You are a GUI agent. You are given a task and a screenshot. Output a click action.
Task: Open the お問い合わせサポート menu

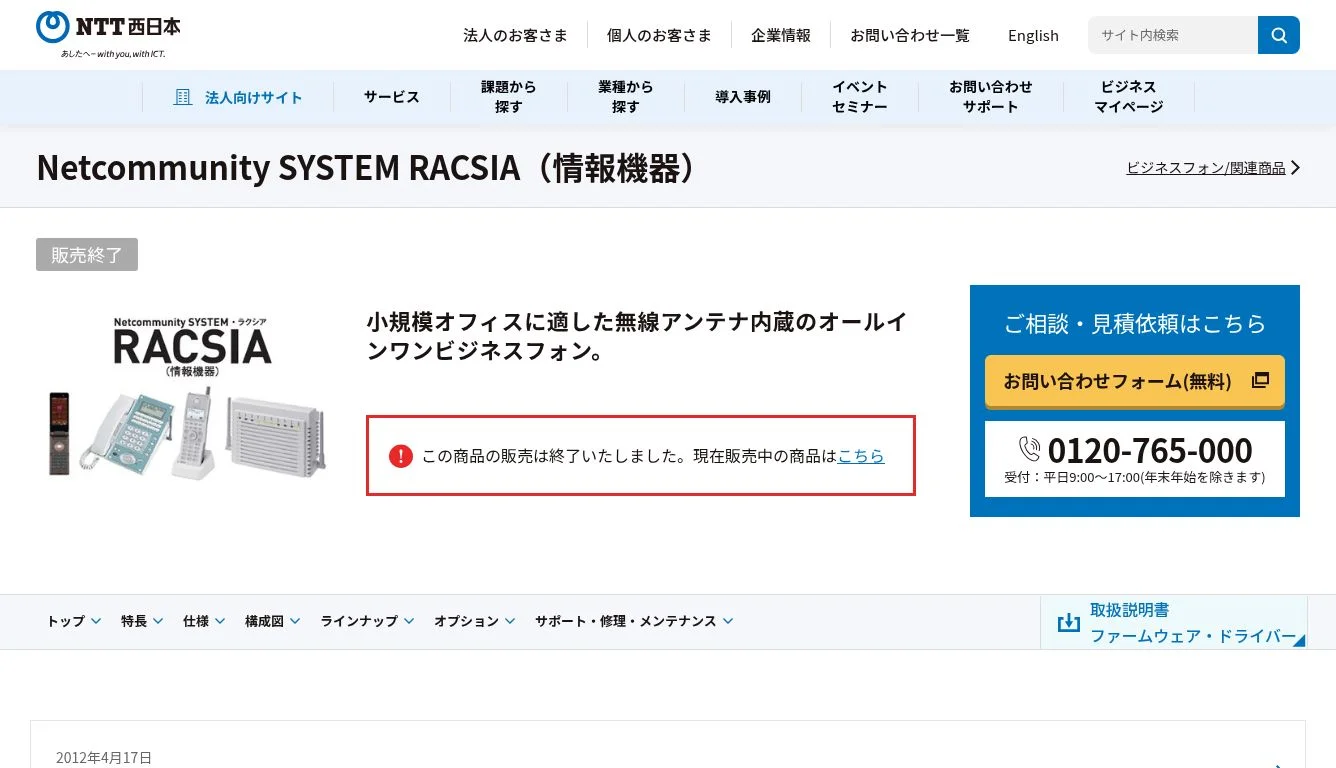pos(991,97)
